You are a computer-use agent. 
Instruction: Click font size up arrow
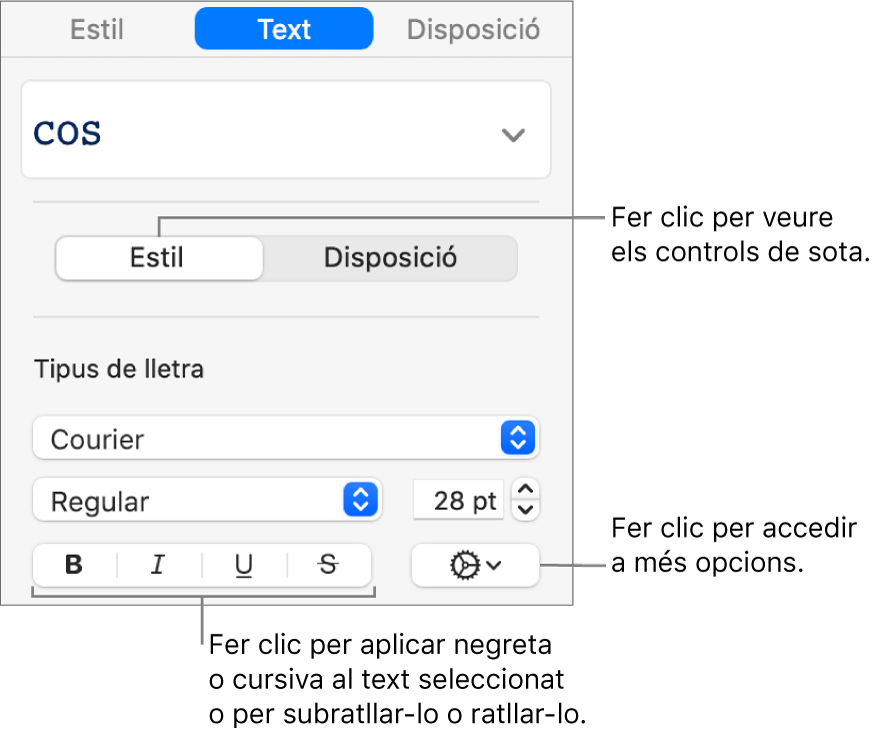point(527,490)
